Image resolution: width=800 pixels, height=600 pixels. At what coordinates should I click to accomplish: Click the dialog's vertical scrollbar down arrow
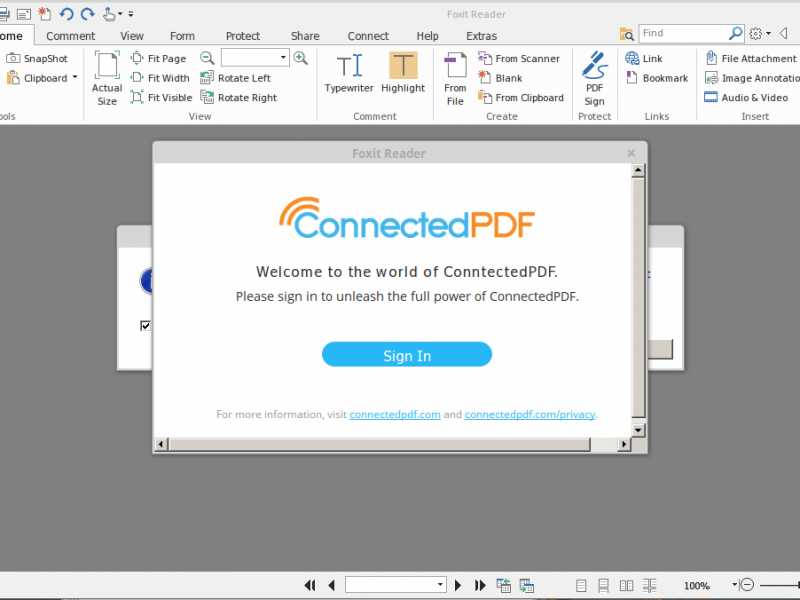click(x=638, y=430)
